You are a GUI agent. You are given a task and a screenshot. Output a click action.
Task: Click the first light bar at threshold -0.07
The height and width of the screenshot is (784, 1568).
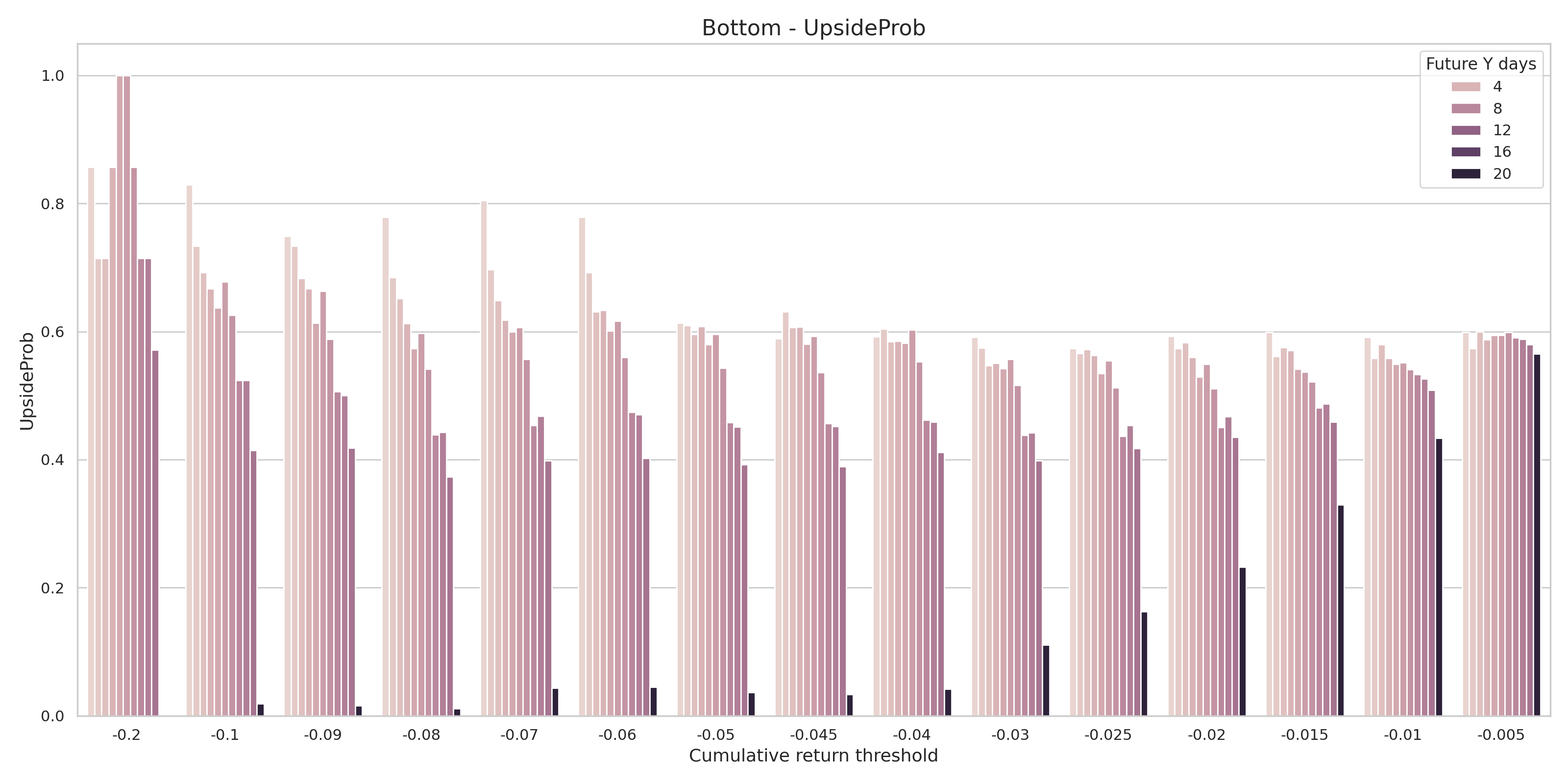(x=484, y=458)
